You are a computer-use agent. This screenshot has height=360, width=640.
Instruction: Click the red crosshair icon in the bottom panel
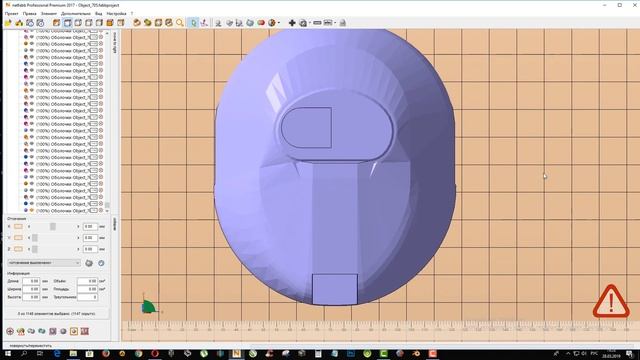[10, 331]
